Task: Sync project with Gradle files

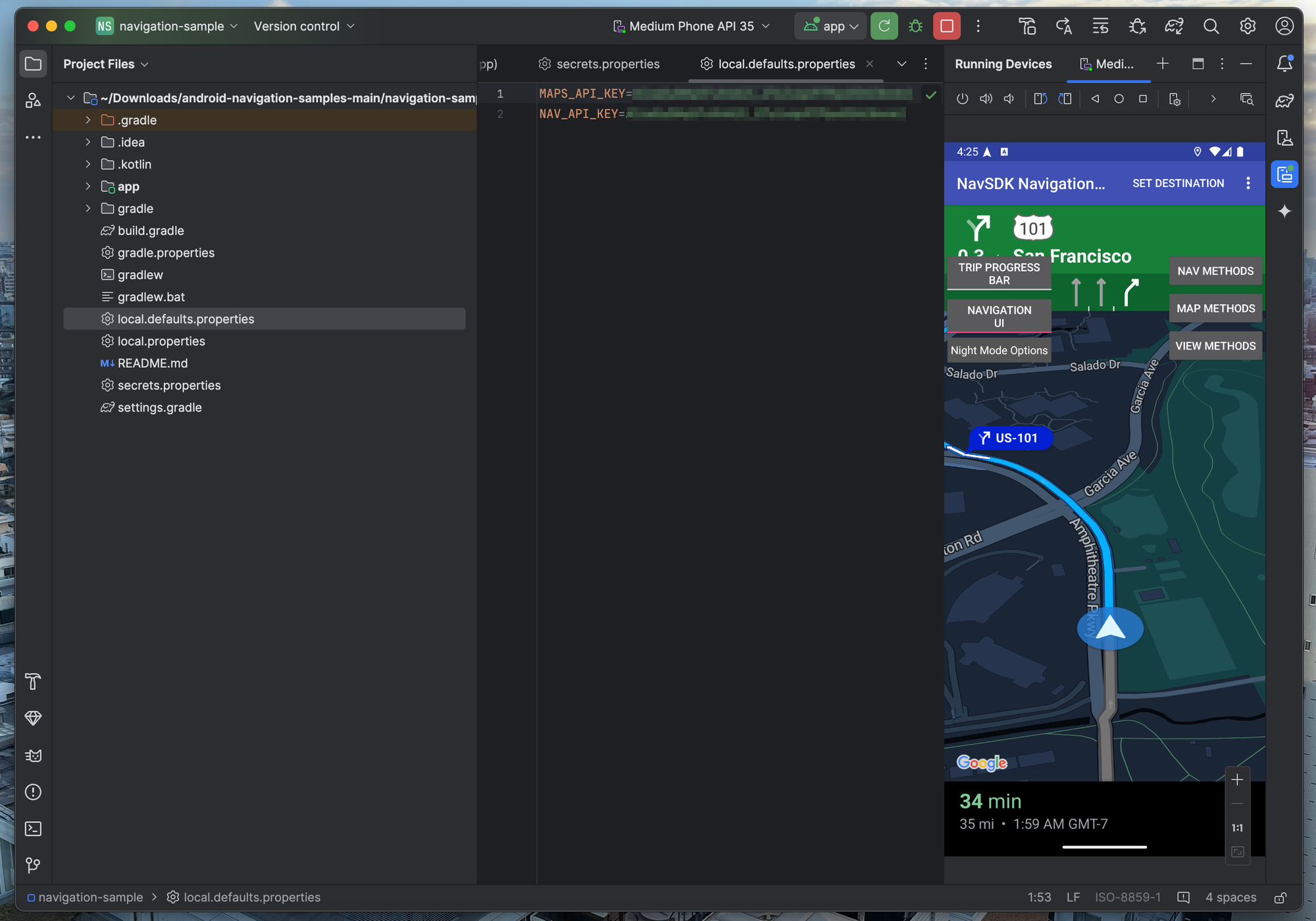Action: 1175,26
